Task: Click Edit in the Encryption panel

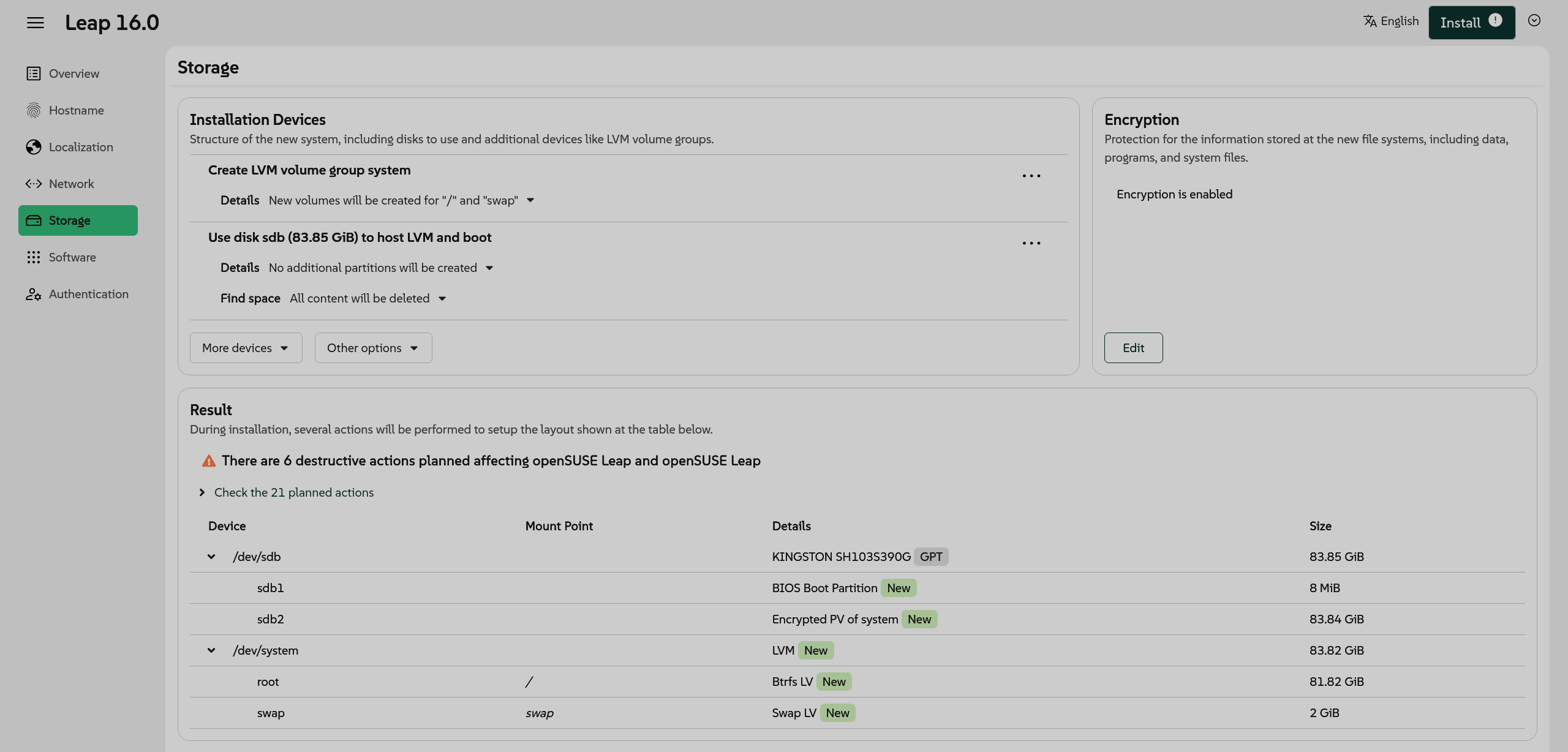Action: 1133,348
